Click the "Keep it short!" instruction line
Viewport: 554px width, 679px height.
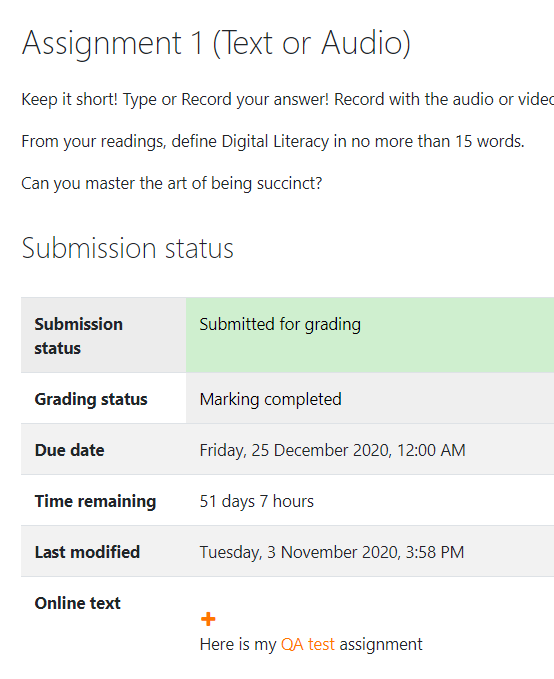[x=288, y=100]
